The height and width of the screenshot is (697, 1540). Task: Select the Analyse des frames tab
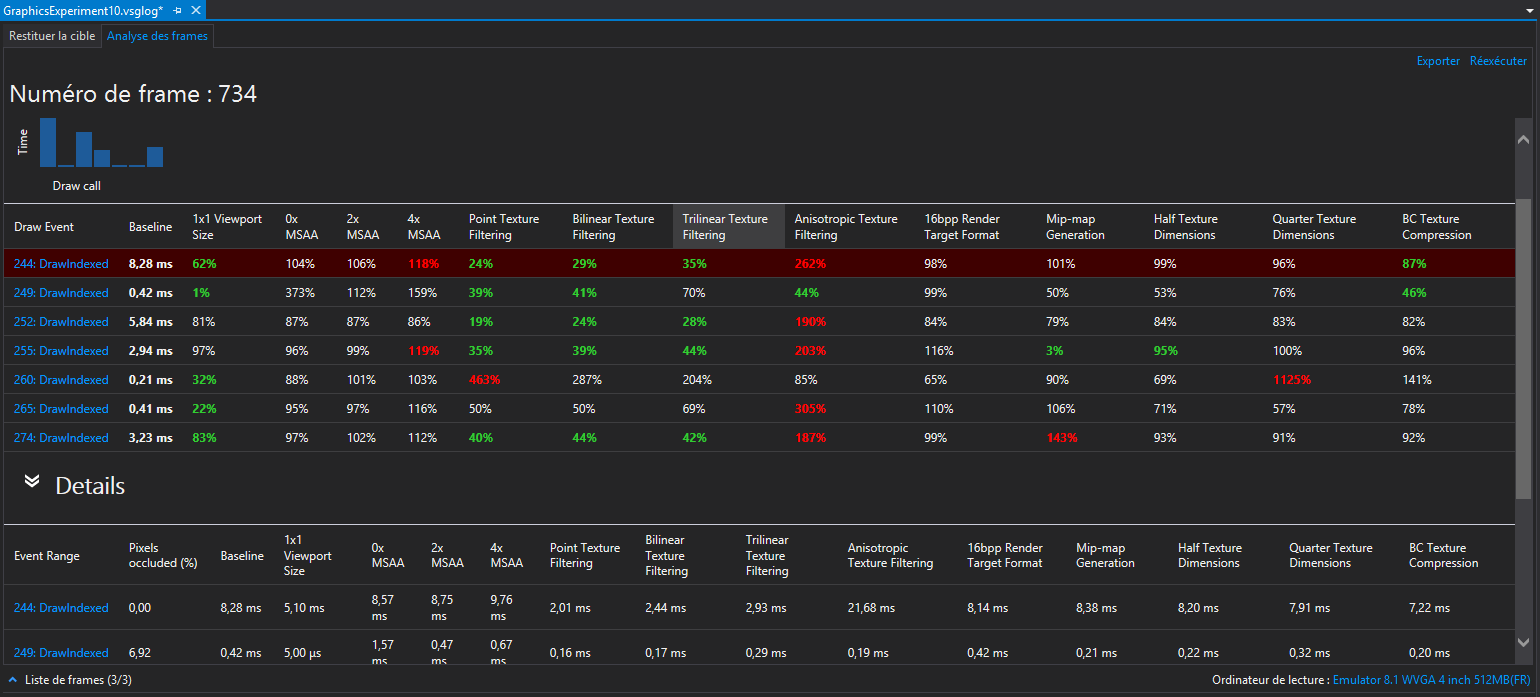[158, 36]
